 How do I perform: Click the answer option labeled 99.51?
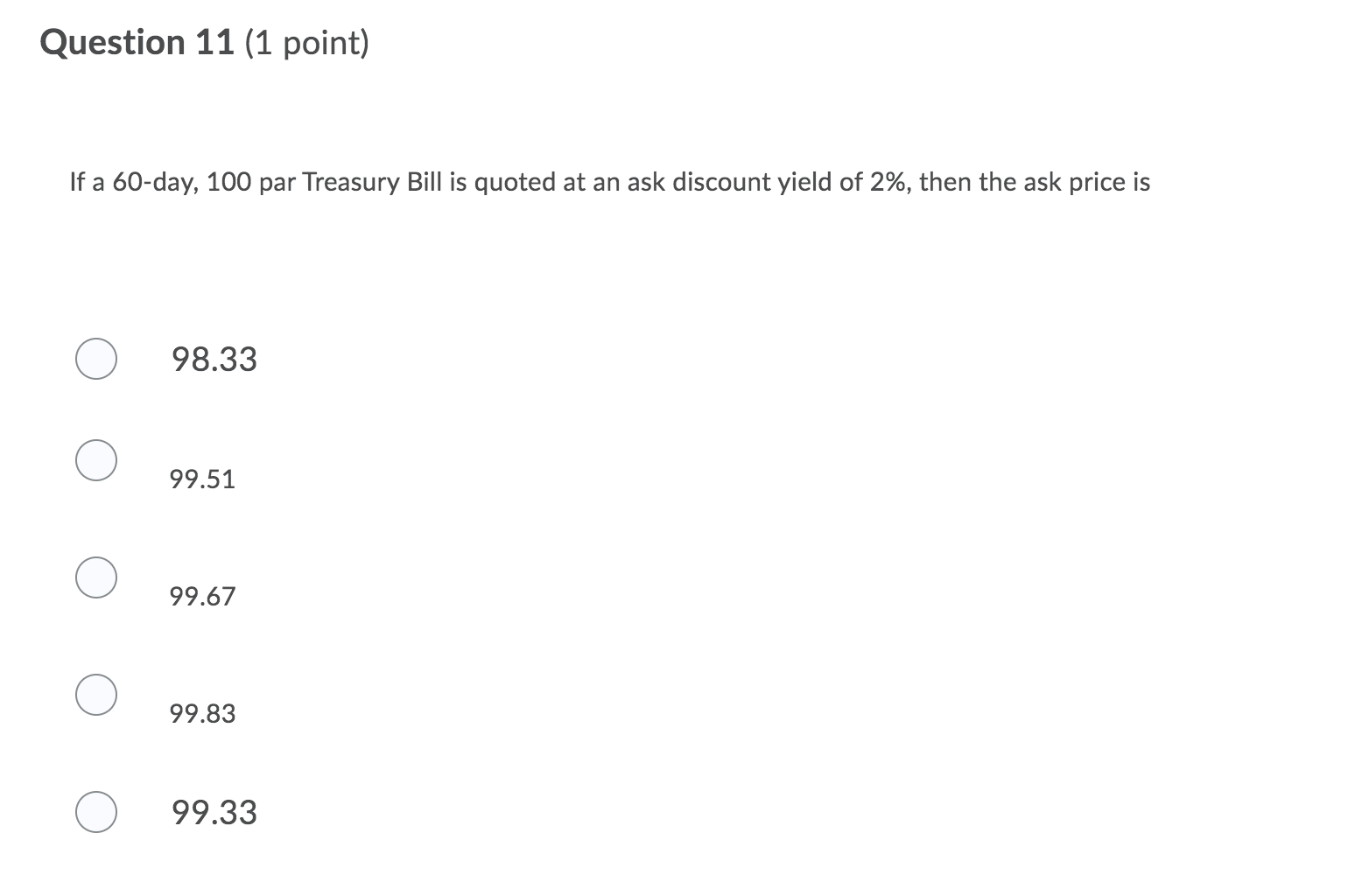pyautogui.click(x=202, y=479)
